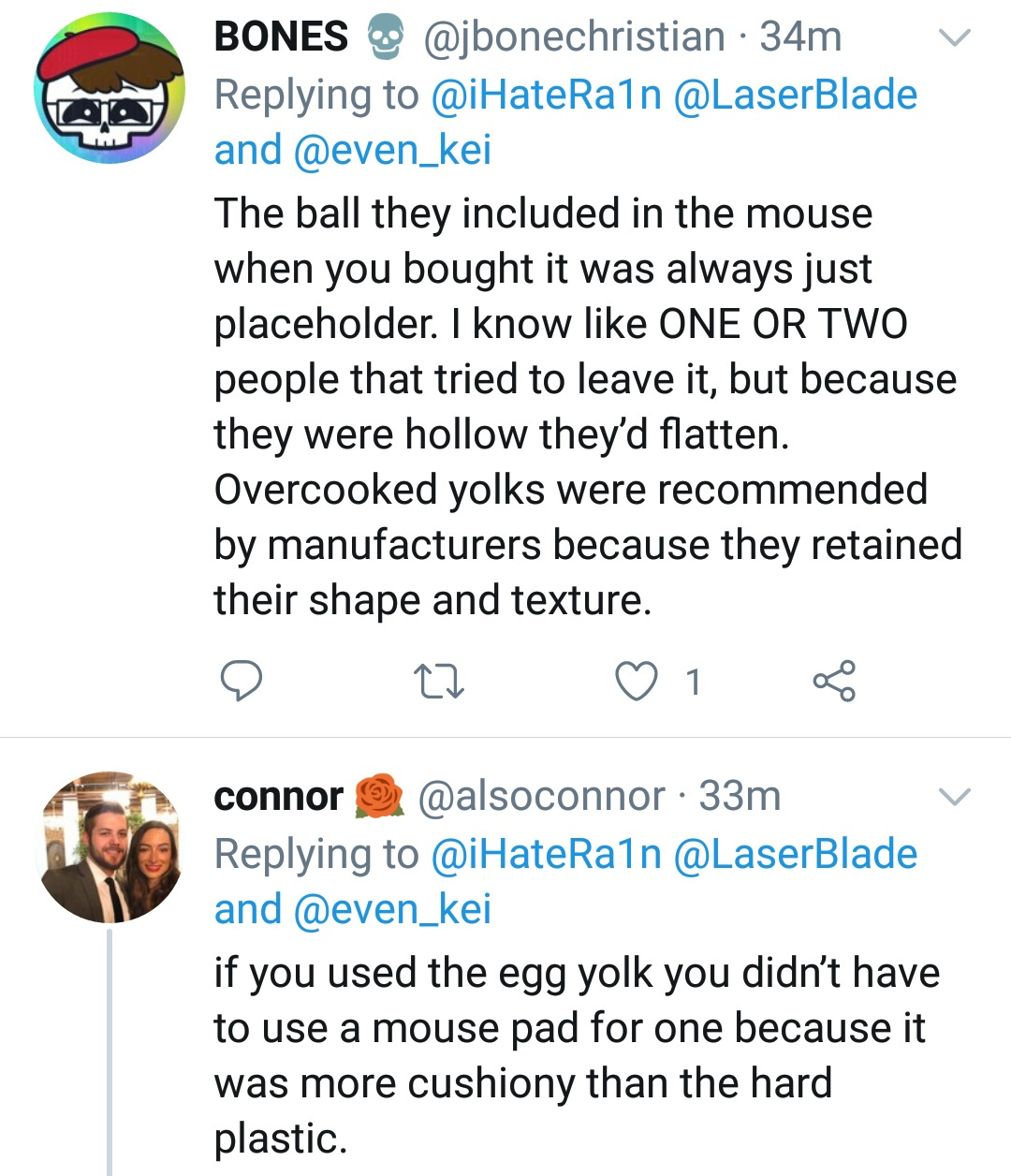The width and height of the screenshot is (1011, 1176).
Task: Reply to the BONES tweet
Action: point(241,681)
